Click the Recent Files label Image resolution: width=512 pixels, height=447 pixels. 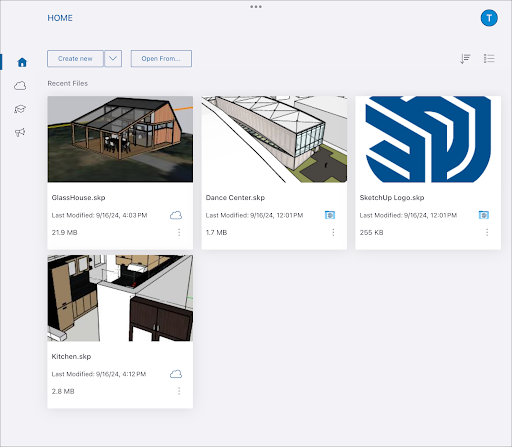(68, 83)
